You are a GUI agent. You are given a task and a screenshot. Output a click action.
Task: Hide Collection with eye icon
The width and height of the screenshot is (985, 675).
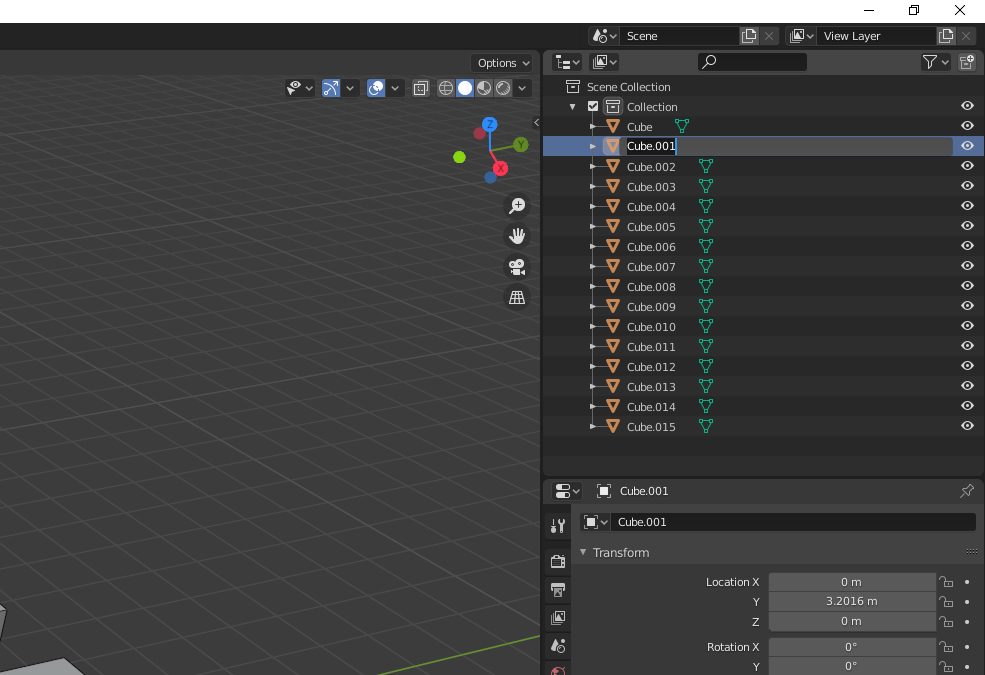click(967, 106)
